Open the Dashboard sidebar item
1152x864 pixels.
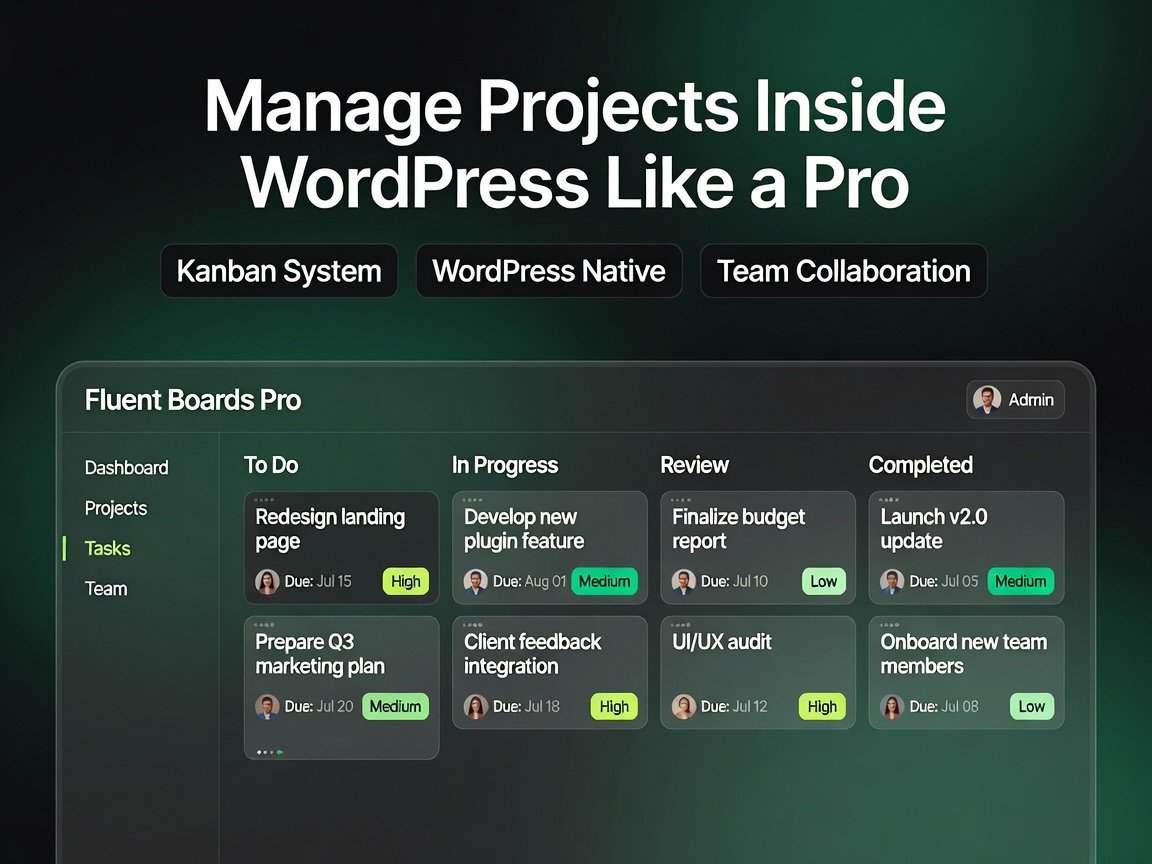click(126, 467)
